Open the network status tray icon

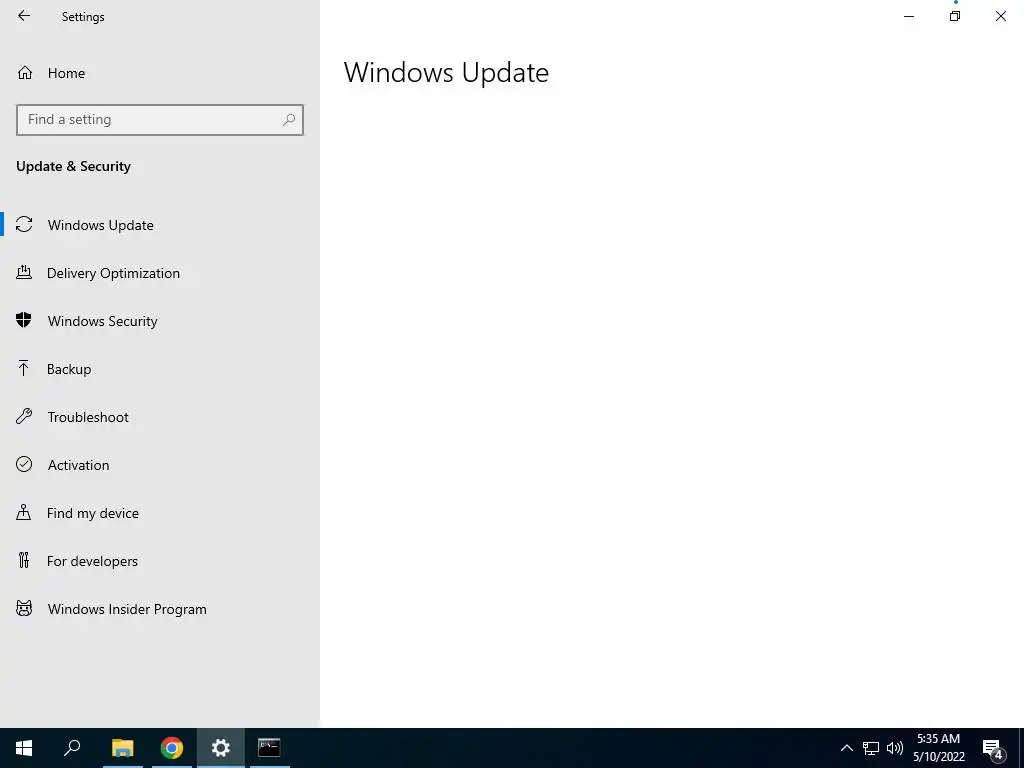pos(871,748)
